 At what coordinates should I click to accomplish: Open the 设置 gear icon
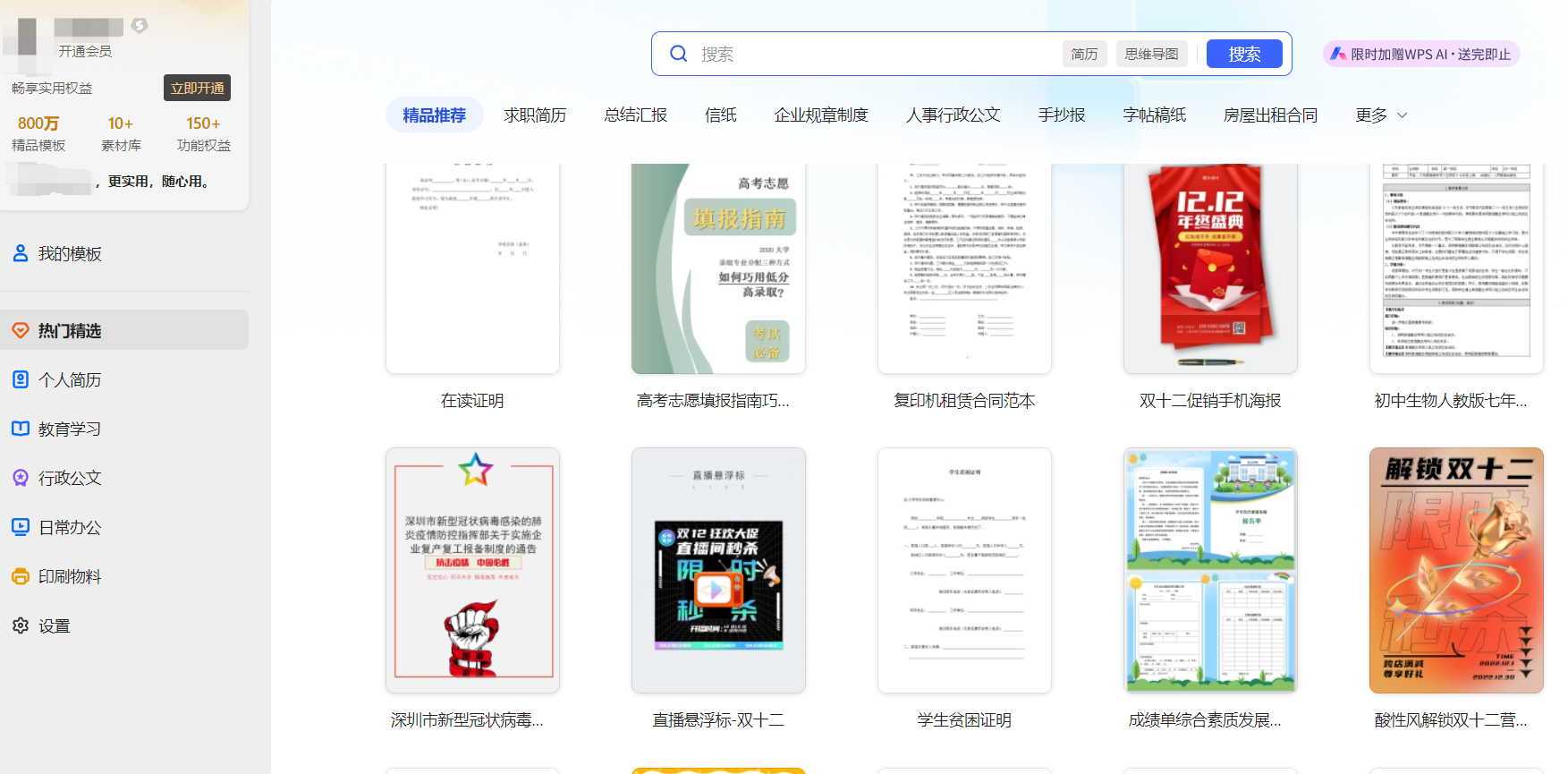pos(21,625)
